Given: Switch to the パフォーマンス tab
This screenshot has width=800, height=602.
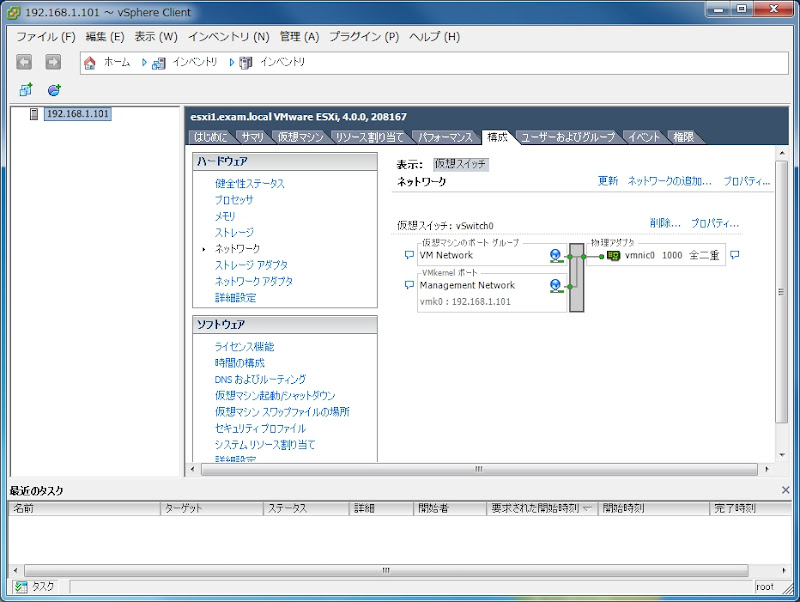Looking at the screenshot, I should click(x=445, y=137).
